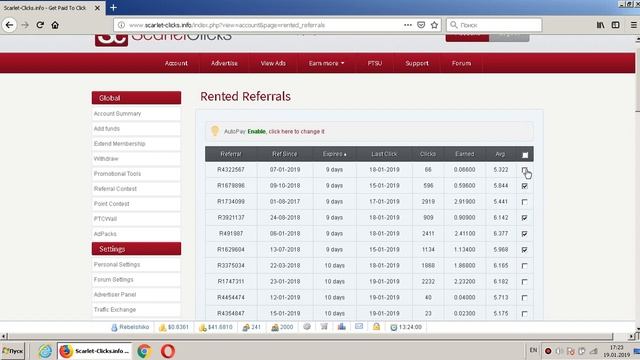Check the box for referral R3375034
This screenshot has height=360, width=640.
coord(524,266)
